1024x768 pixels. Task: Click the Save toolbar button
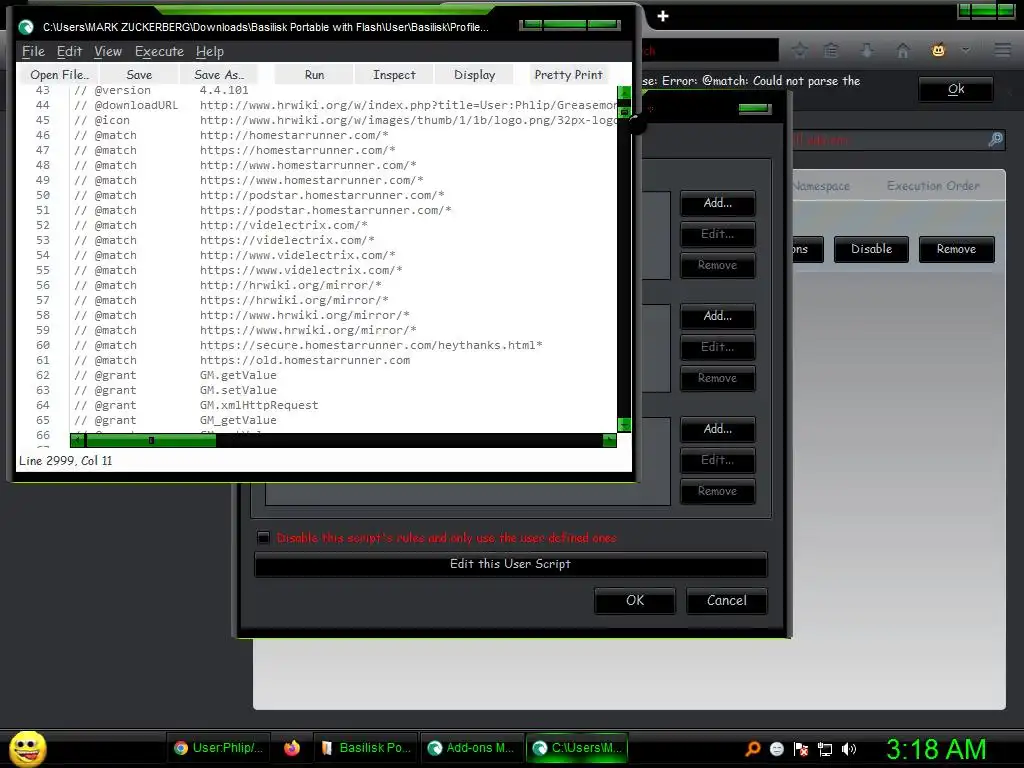(x=139, y=74)
